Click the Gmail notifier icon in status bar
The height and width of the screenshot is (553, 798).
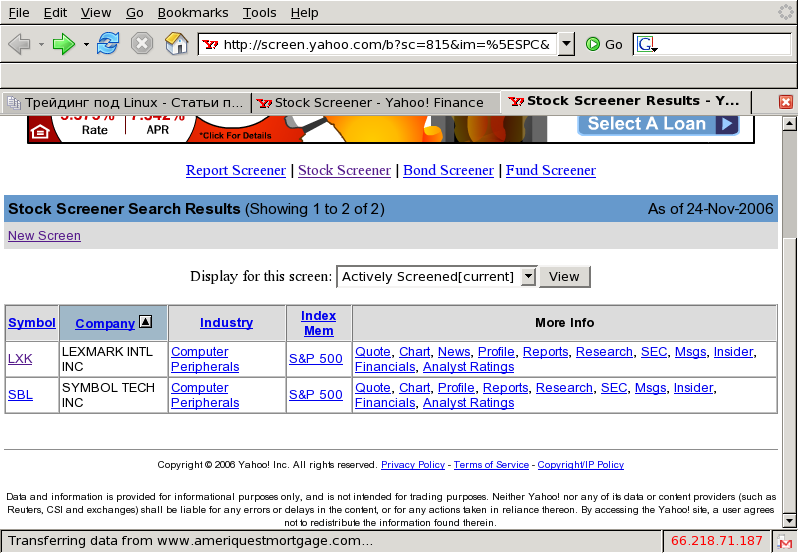[784, 541]
